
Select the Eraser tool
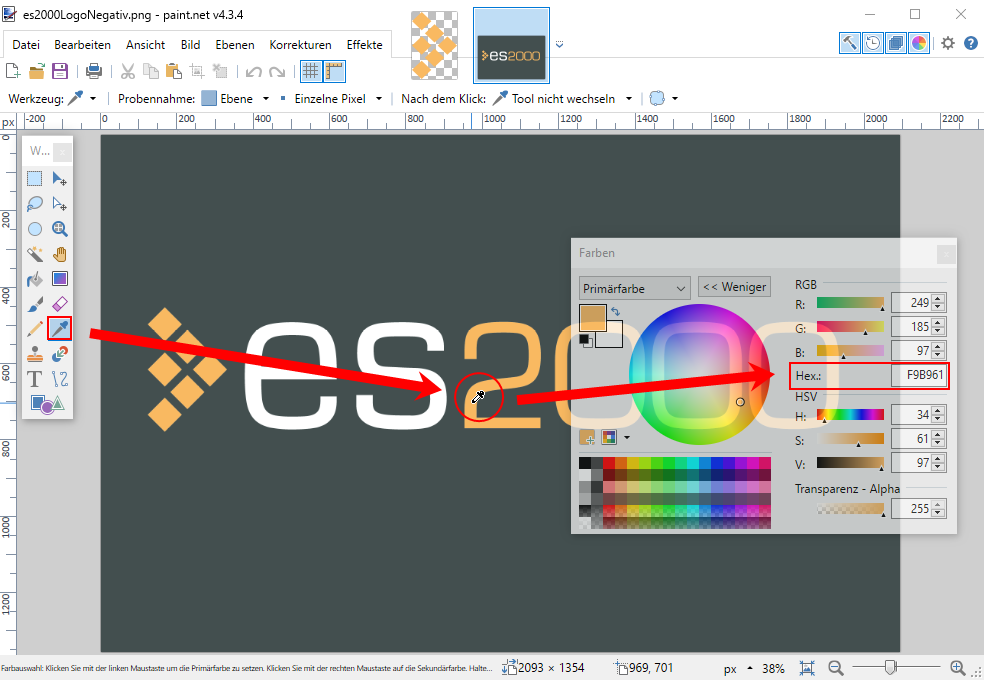pos(60,304)
